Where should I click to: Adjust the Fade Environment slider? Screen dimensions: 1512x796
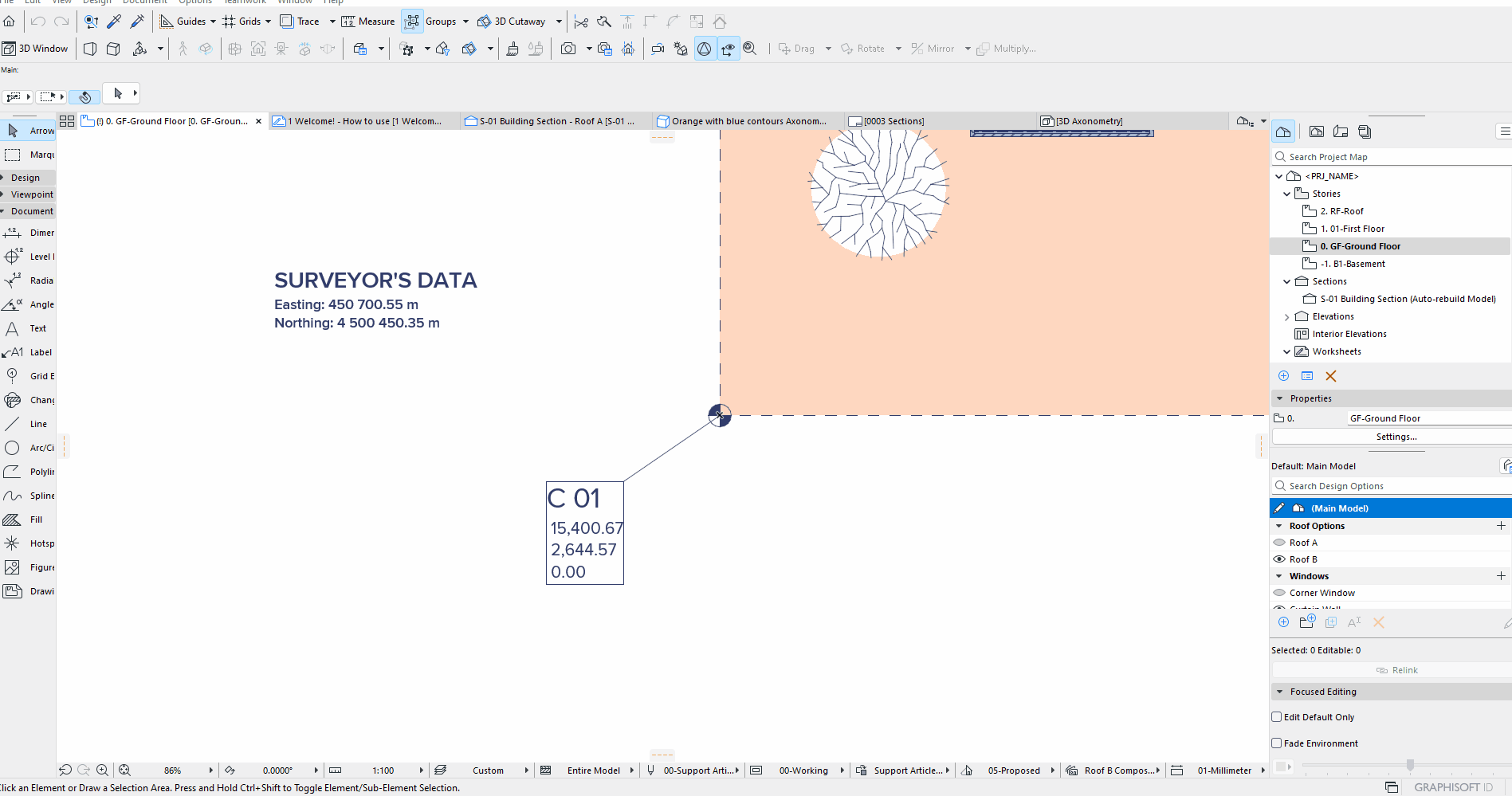click(x=1410, y=766)
